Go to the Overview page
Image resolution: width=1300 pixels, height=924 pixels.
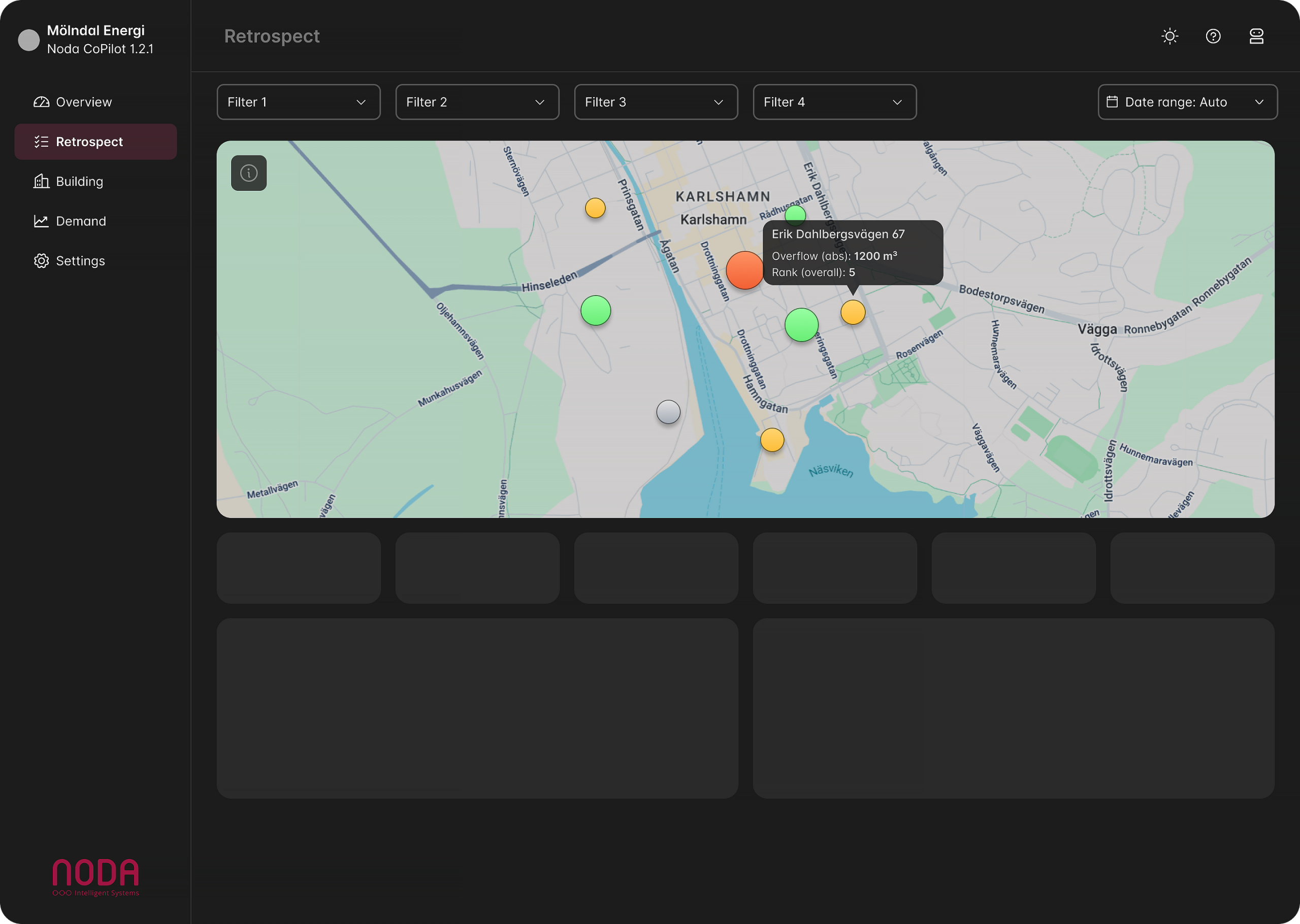tap(84, 102)
